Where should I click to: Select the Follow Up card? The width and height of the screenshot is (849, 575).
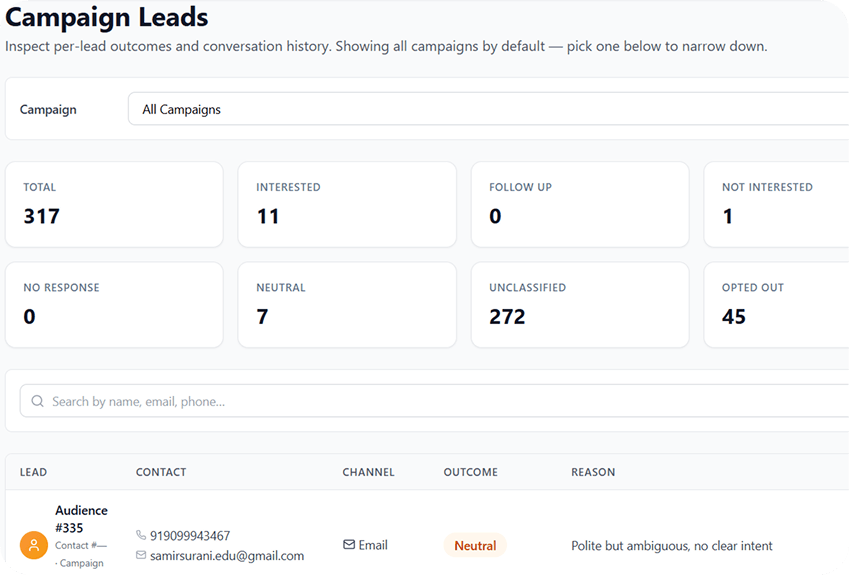point(580,205)
